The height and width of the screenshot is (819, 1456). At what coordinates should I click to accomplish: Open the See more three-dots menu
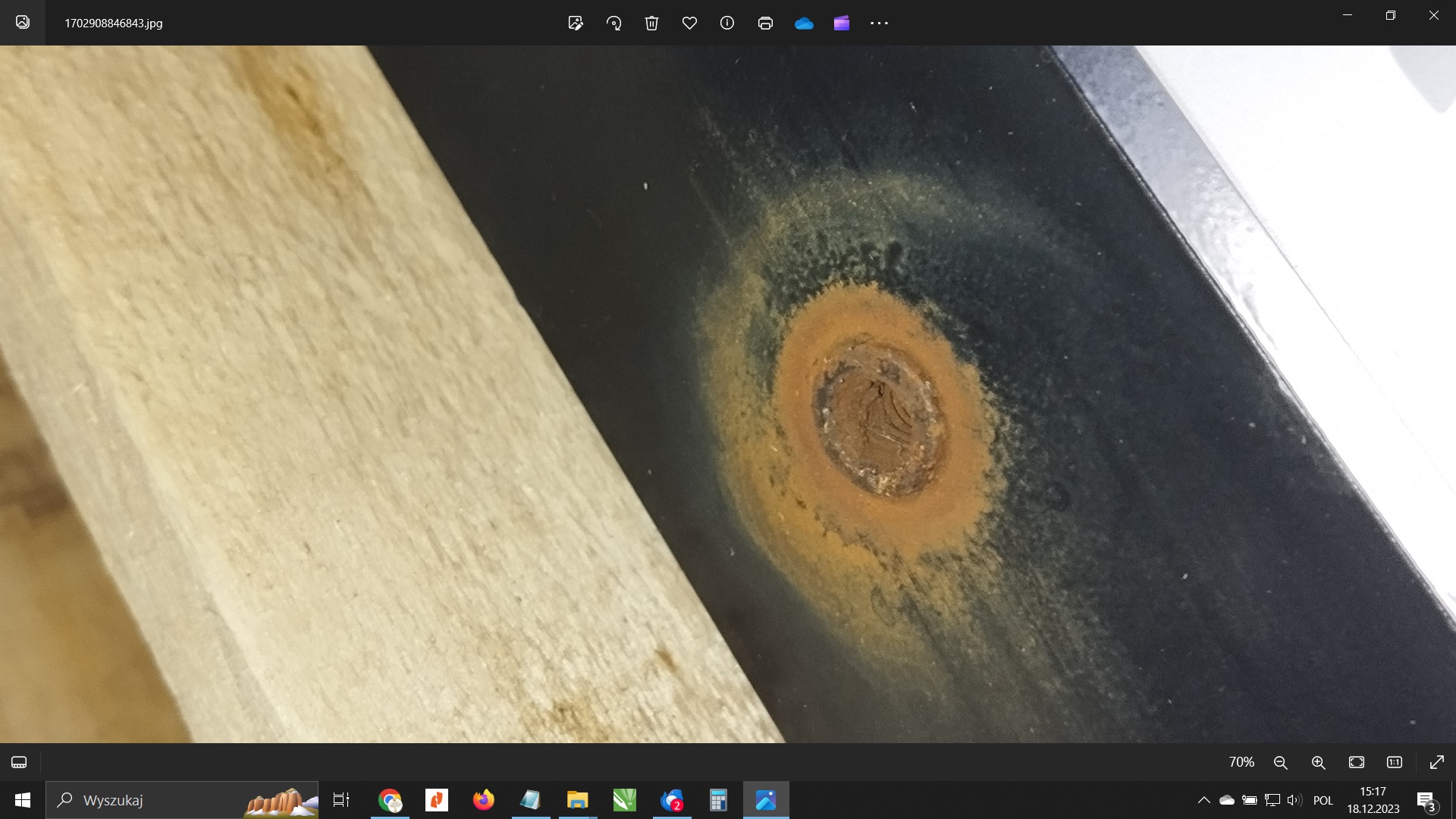coord(879,23)
